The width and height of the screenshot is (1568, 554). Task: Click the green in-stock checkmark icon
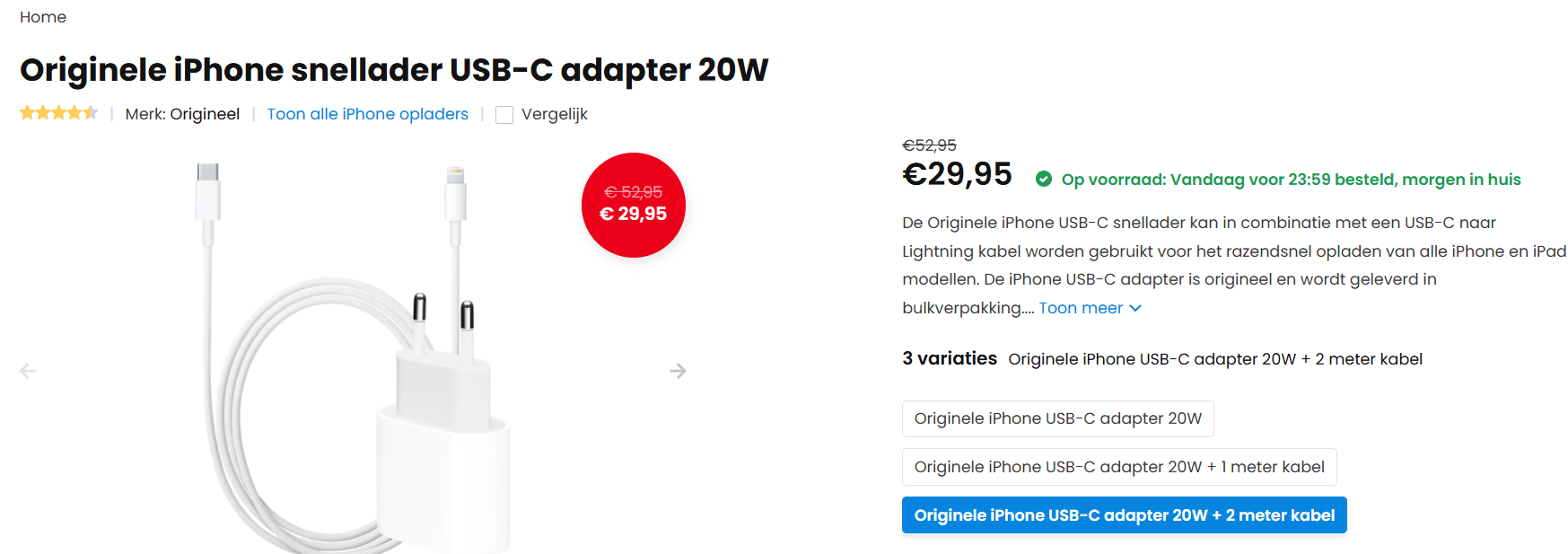pyautogui.click(x=1043, y=179)
